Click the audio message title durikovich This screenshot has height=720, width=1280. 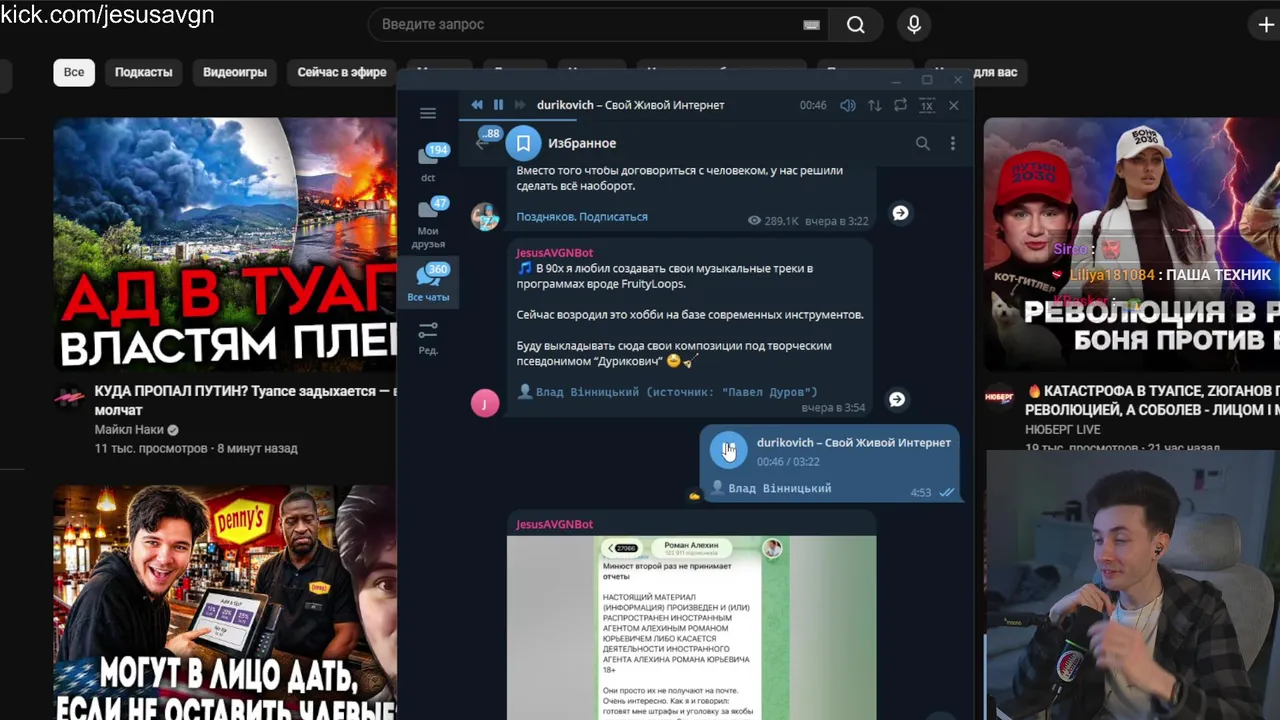pyautogui.click(x=854, y=442)
